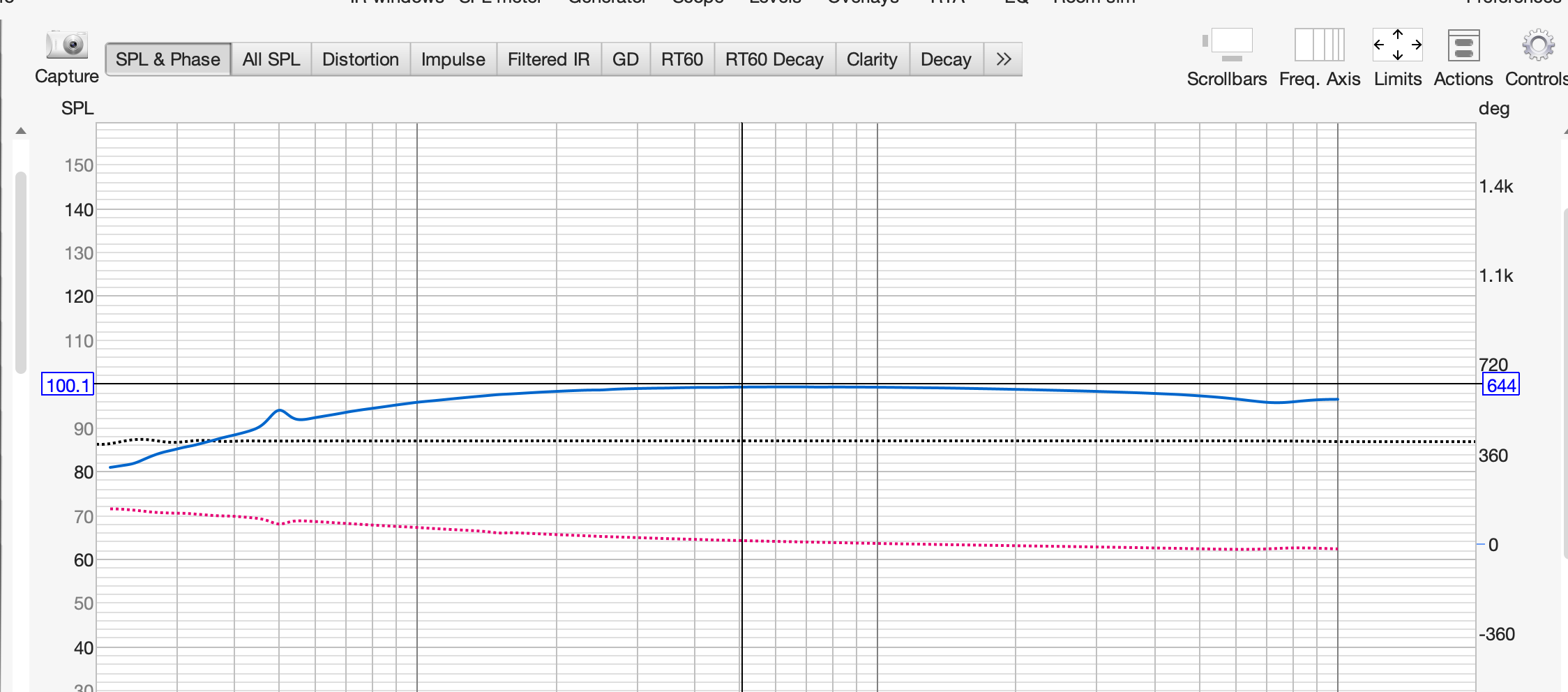Select the GD graph tab
The image size is (1568, 692).
tap(626, 59)
